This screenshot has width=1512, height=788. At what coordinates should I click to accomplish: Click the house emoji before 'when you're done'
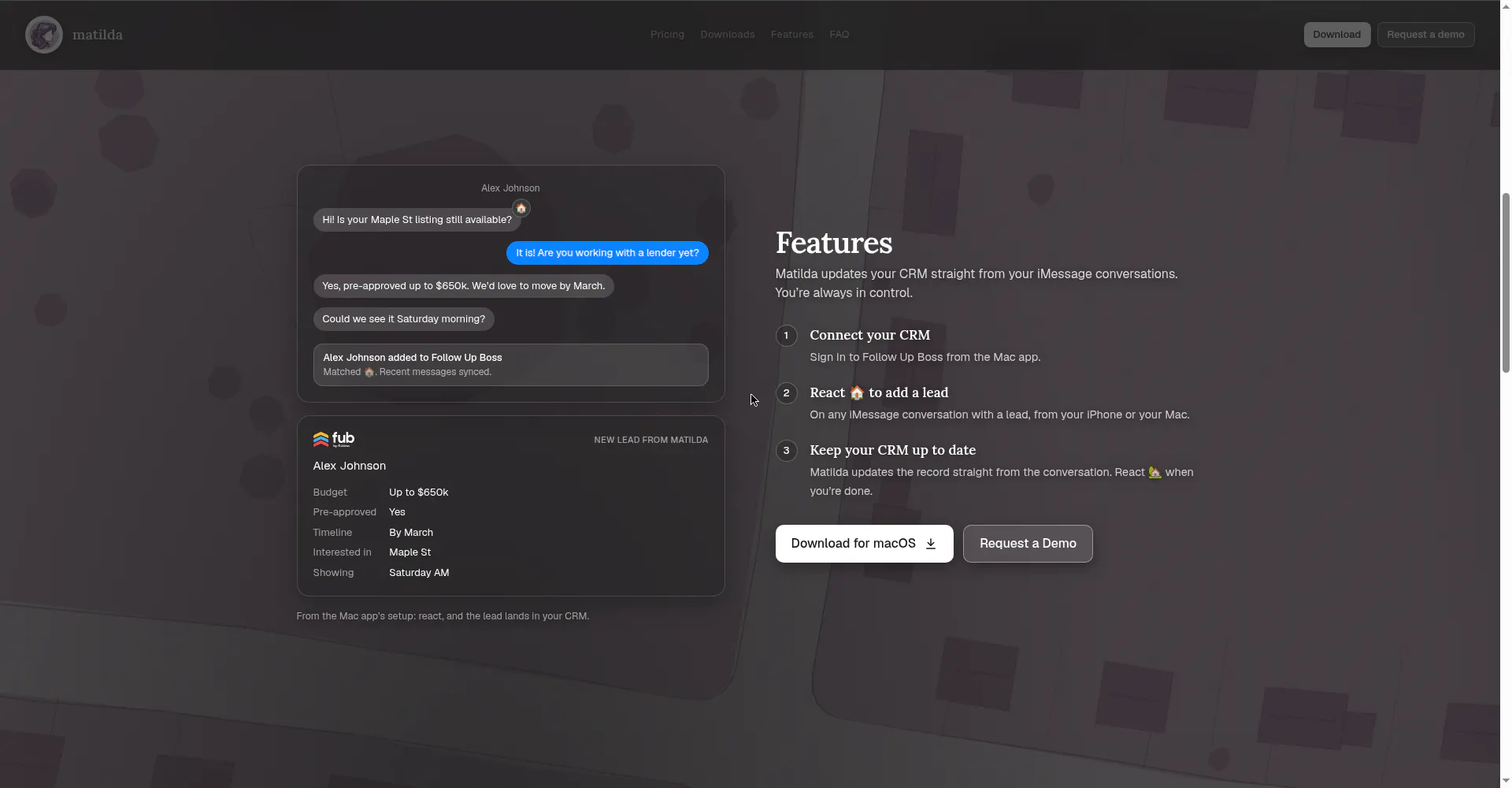coord(1154,472)
